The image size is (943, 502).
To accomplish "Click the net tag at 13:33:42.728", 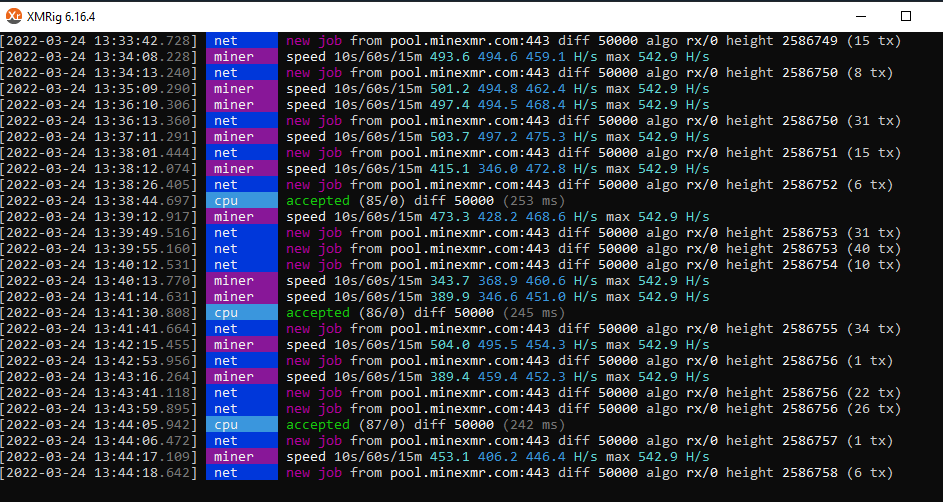I will (242, 41).
